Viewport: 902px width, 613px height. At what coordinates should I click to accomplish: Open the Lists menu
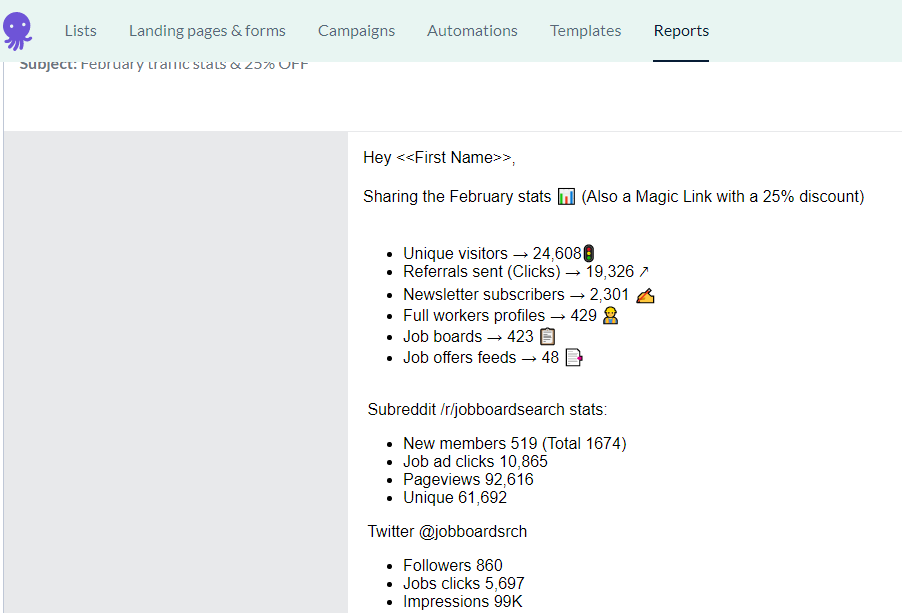(81, 30)
